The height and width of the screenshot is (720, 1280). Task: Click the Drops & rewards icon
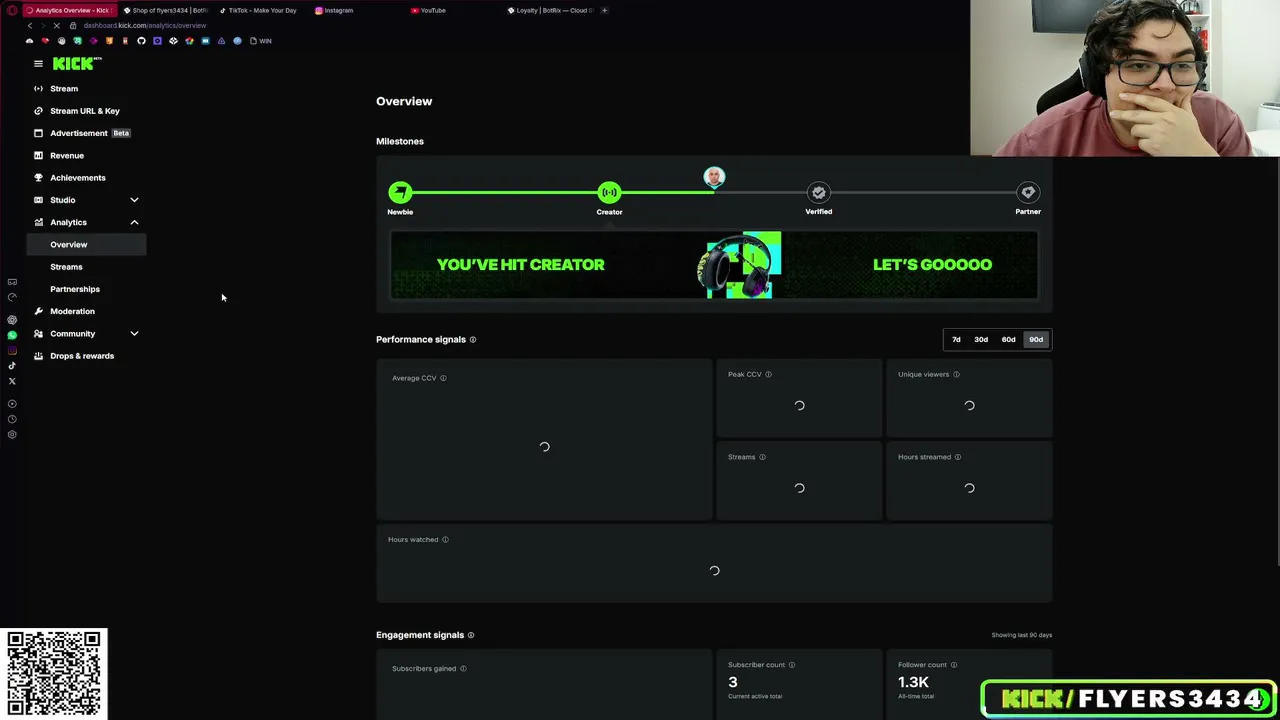[x=38, y=356]
